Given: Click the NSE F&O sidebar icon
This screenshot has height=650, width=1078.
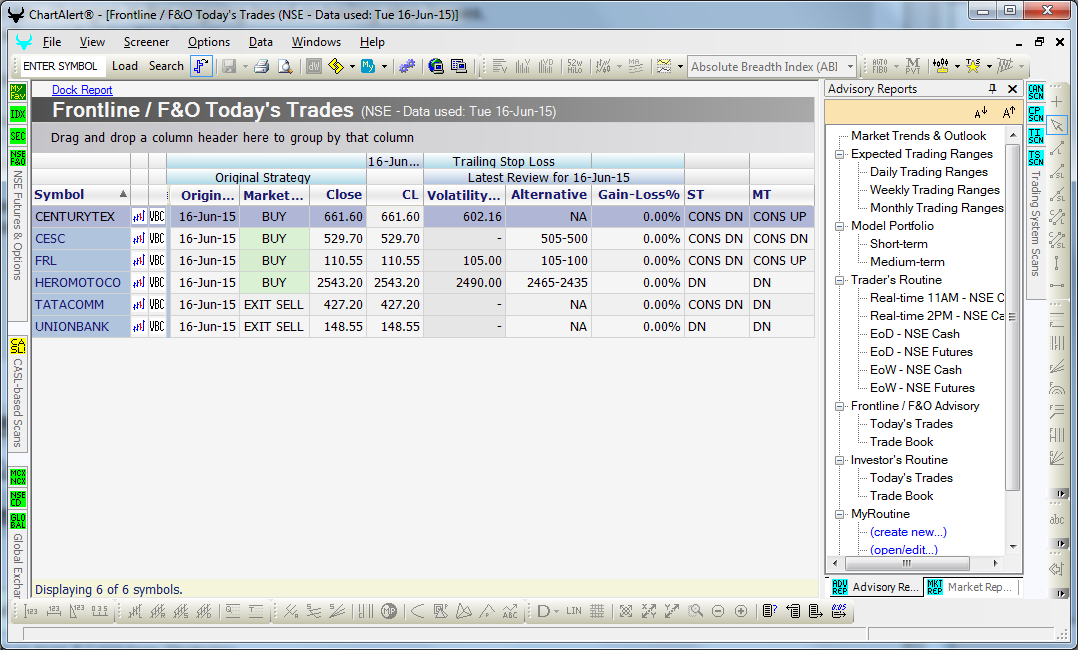Looking at the screenshot, I should [18, 158].
